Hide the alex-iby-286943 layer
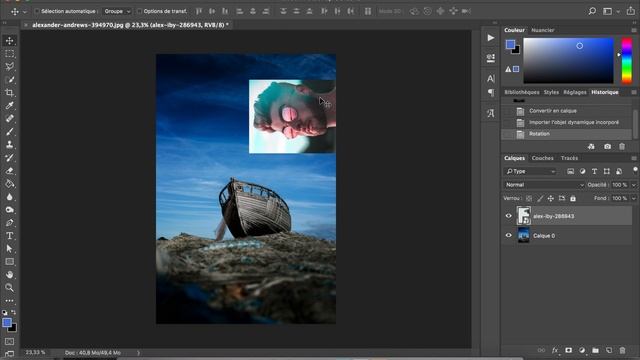The width and height of the screenshot is (640, 360). click(509, 216)
